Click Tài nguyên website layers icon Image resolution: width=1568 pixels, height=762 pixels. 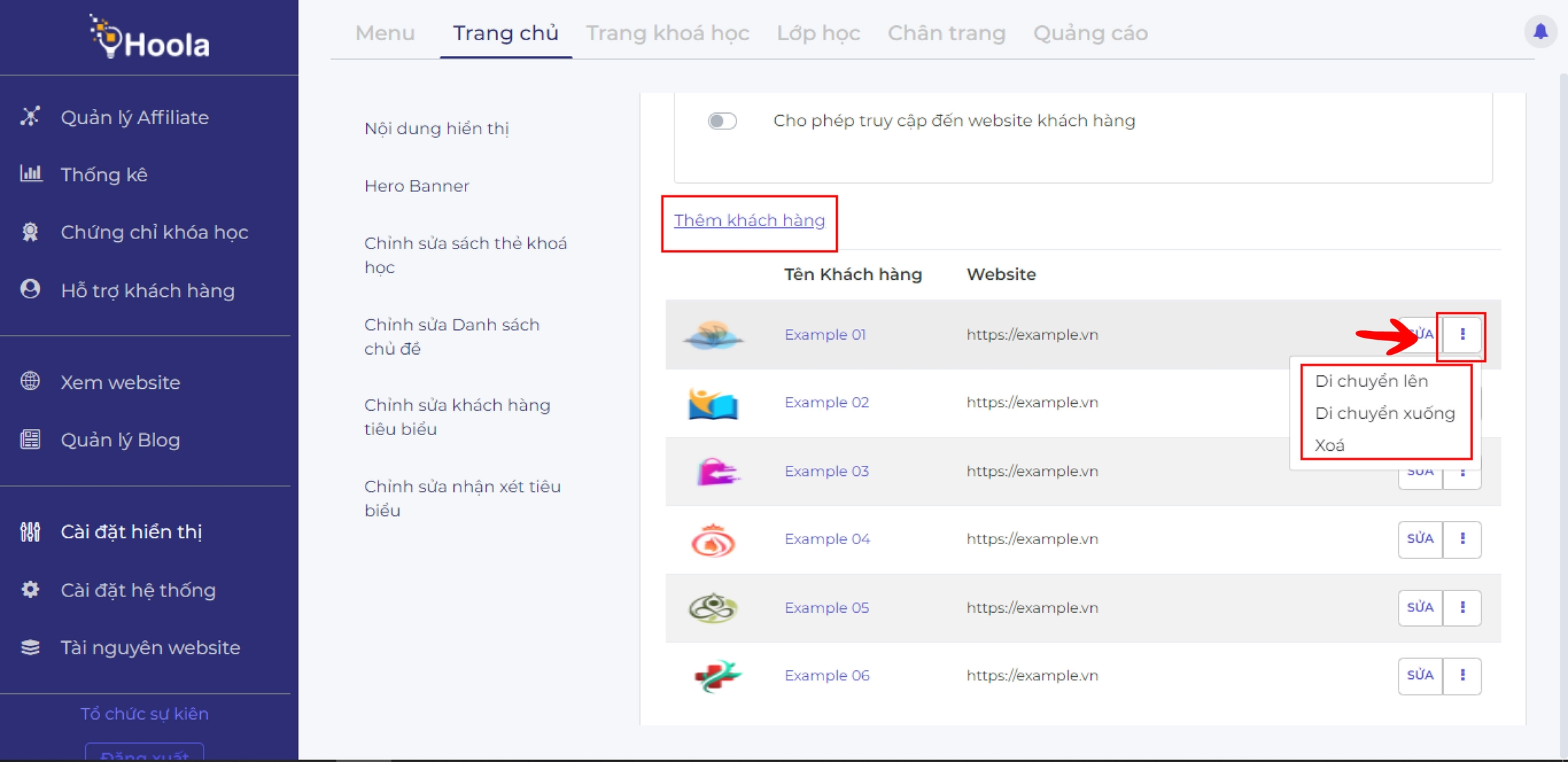tap(30, 647)
